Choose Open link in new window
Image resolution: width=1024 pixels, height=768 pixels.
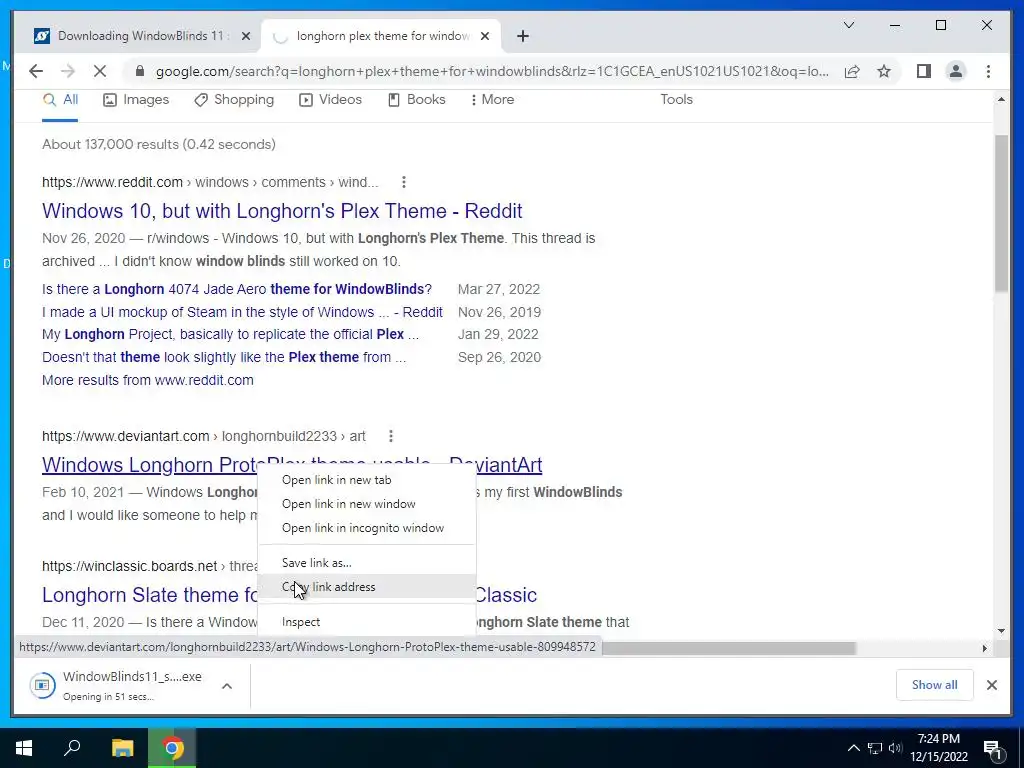coord(366,504)
